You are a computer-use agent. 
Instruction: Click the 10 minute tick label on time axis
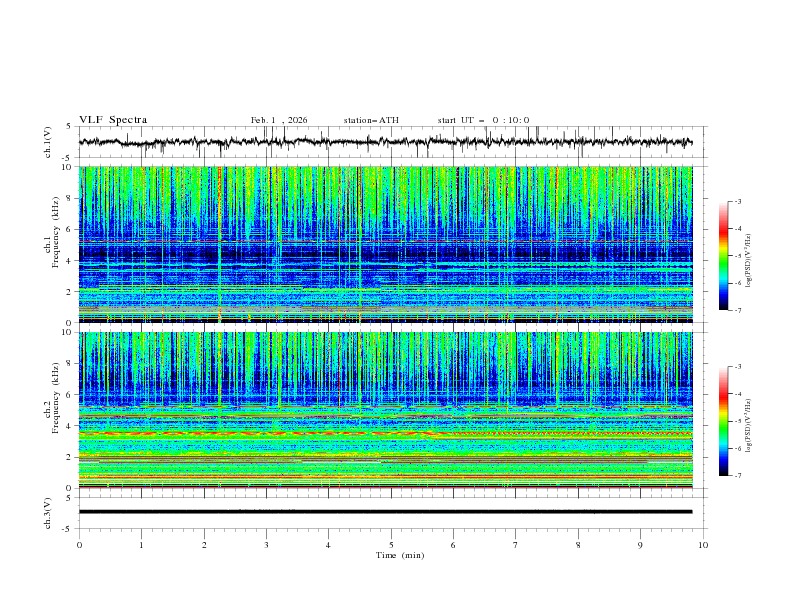703,544
